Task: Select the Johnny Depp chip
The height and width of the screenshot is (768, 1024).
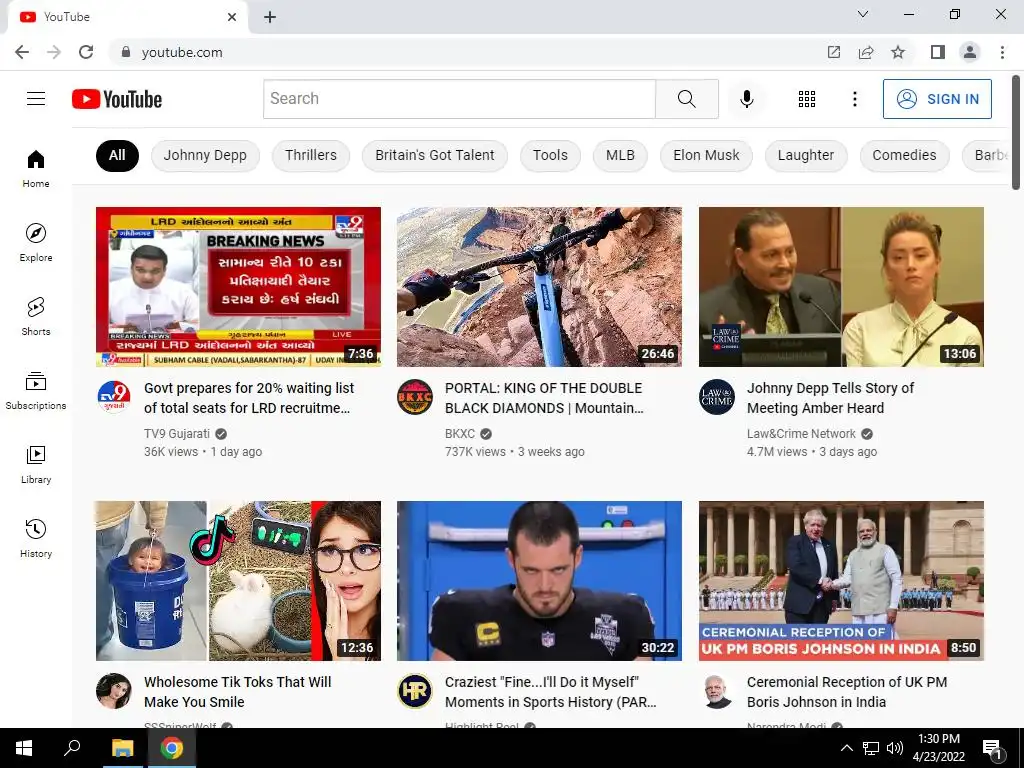Action: 205,155
